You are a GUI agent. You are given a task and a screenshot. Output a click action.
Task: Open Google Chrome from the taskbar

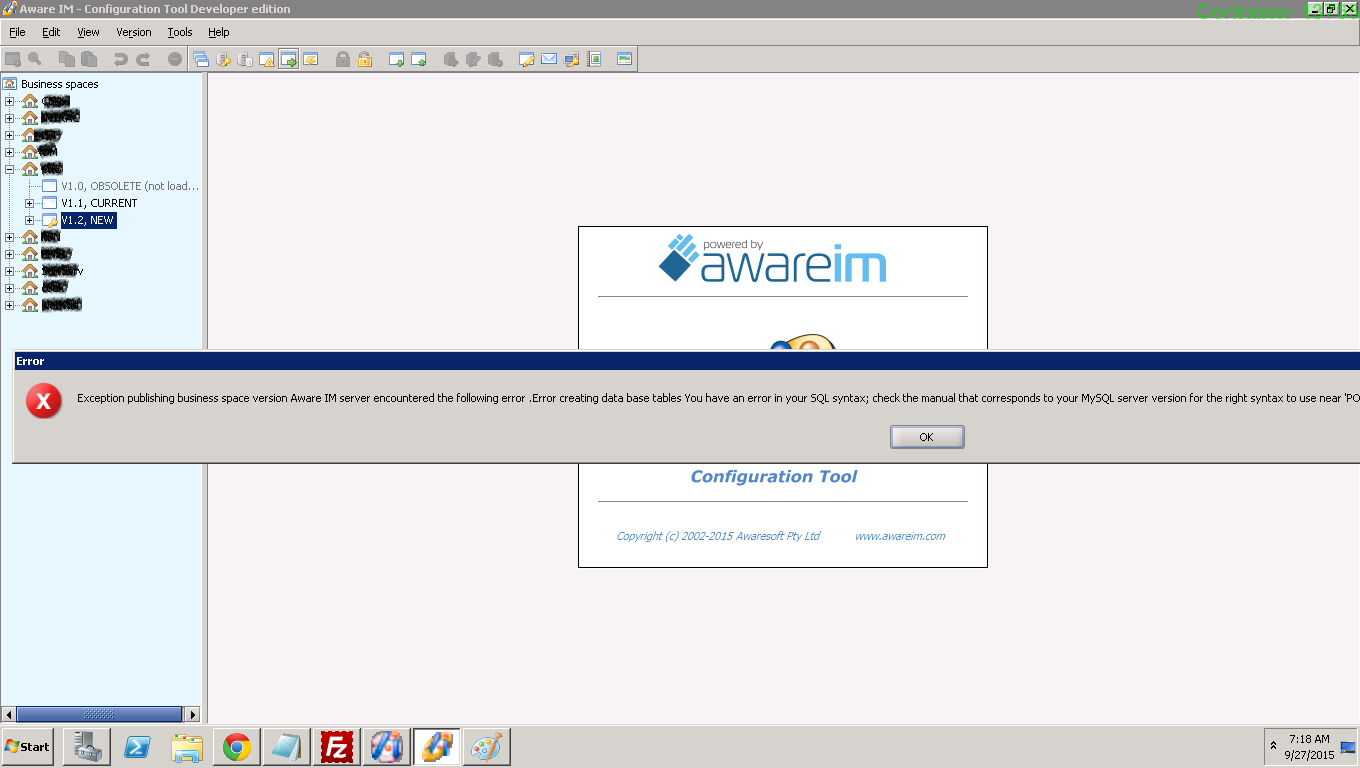[x=237, y=747]
